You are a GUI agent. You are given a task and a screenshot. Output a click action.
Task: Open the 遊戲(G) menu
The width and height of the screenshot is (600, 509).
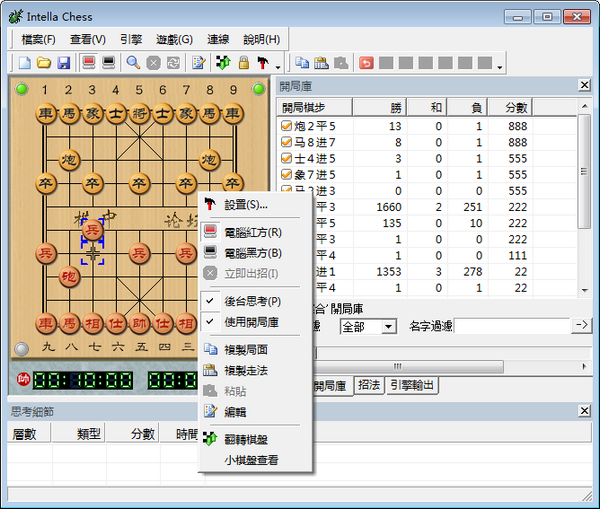click(x=174, y=39)
